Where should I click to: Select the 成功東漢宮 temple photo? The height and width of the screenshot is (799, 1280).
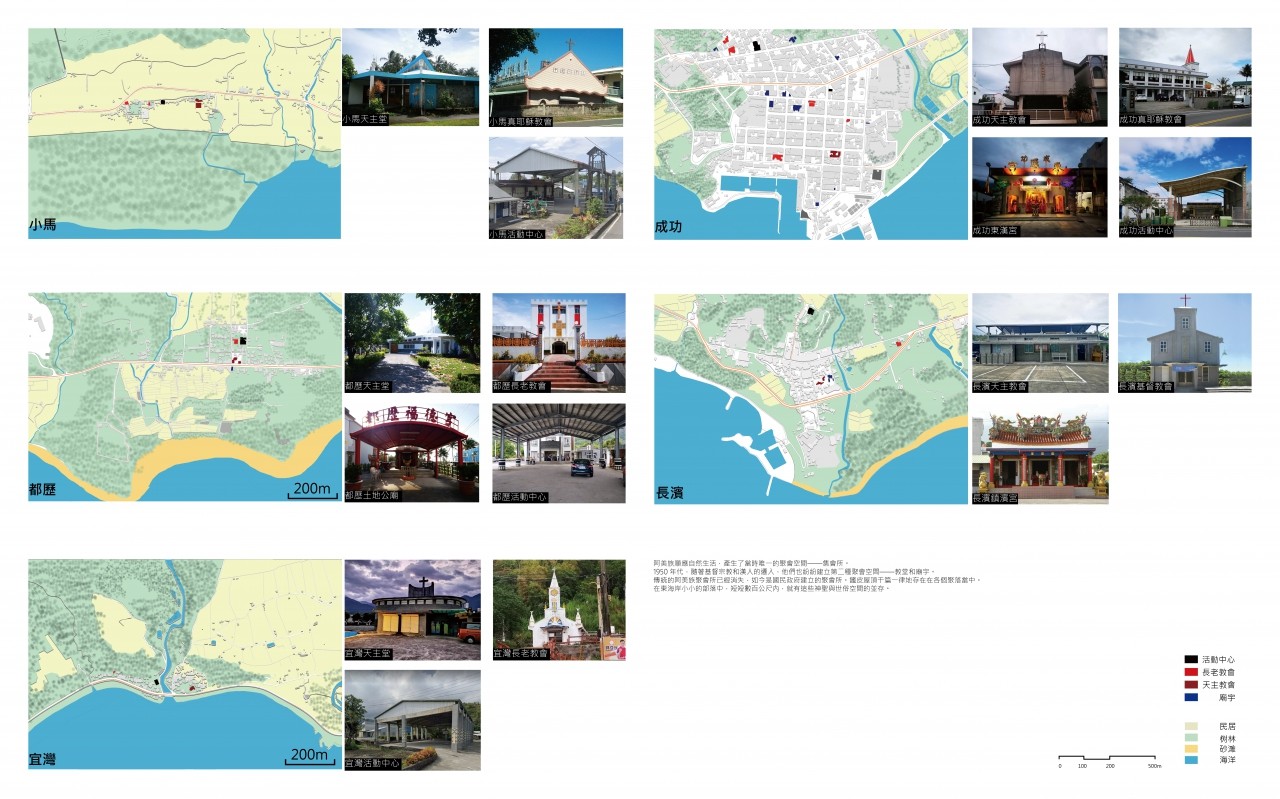(x=1039, y=187)
